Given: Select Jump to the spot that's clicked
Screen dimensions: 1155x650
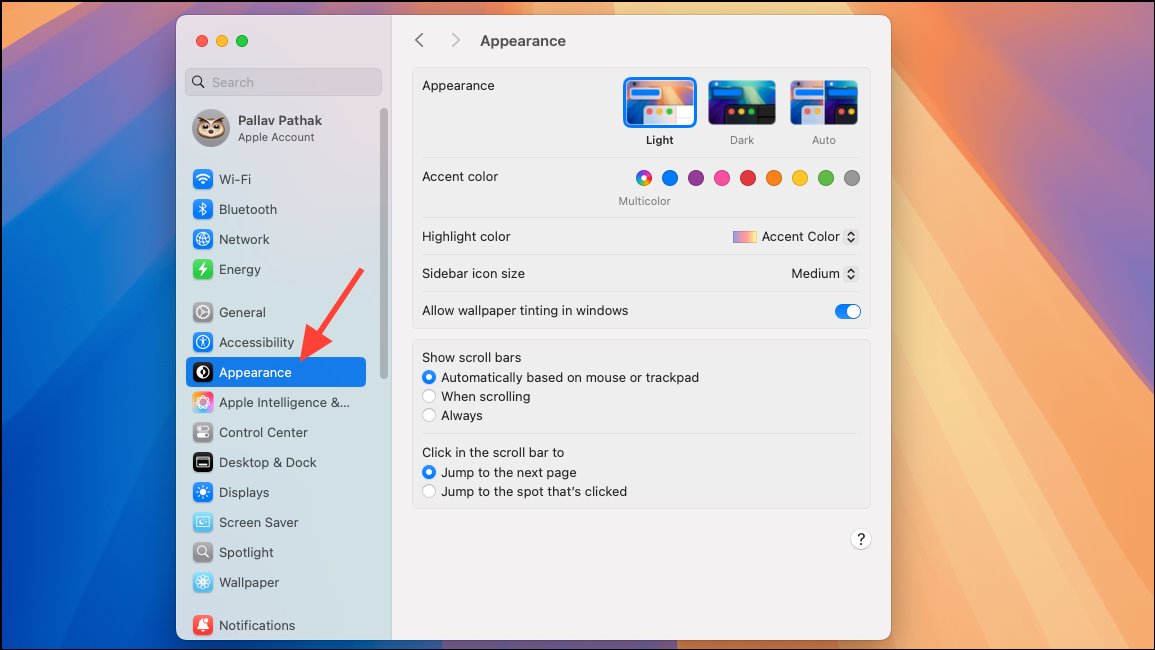Looking at the screenshot, I should click(x=429, y=492).
